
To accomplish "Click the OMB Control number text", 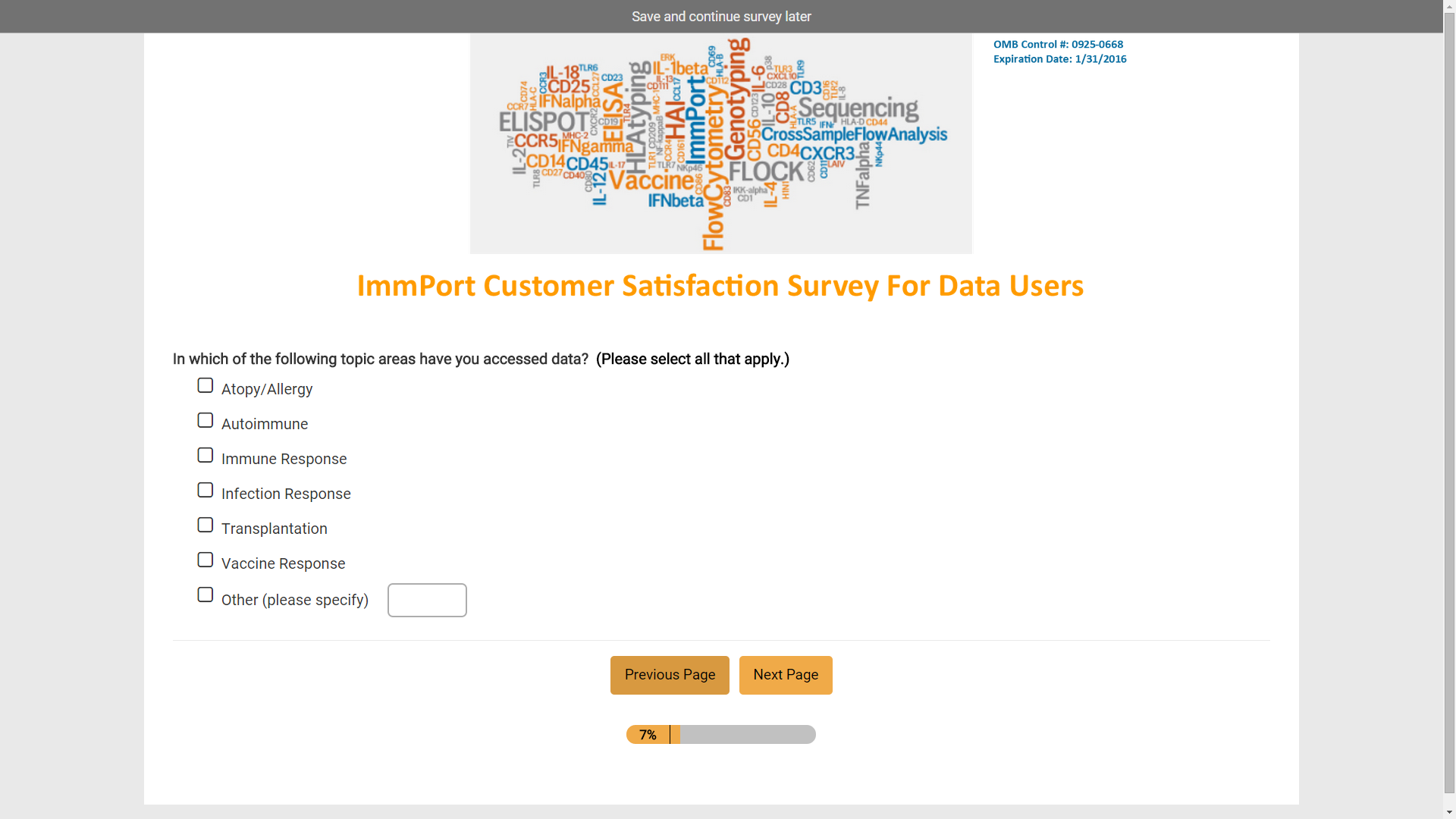I will click(1058, 45).
